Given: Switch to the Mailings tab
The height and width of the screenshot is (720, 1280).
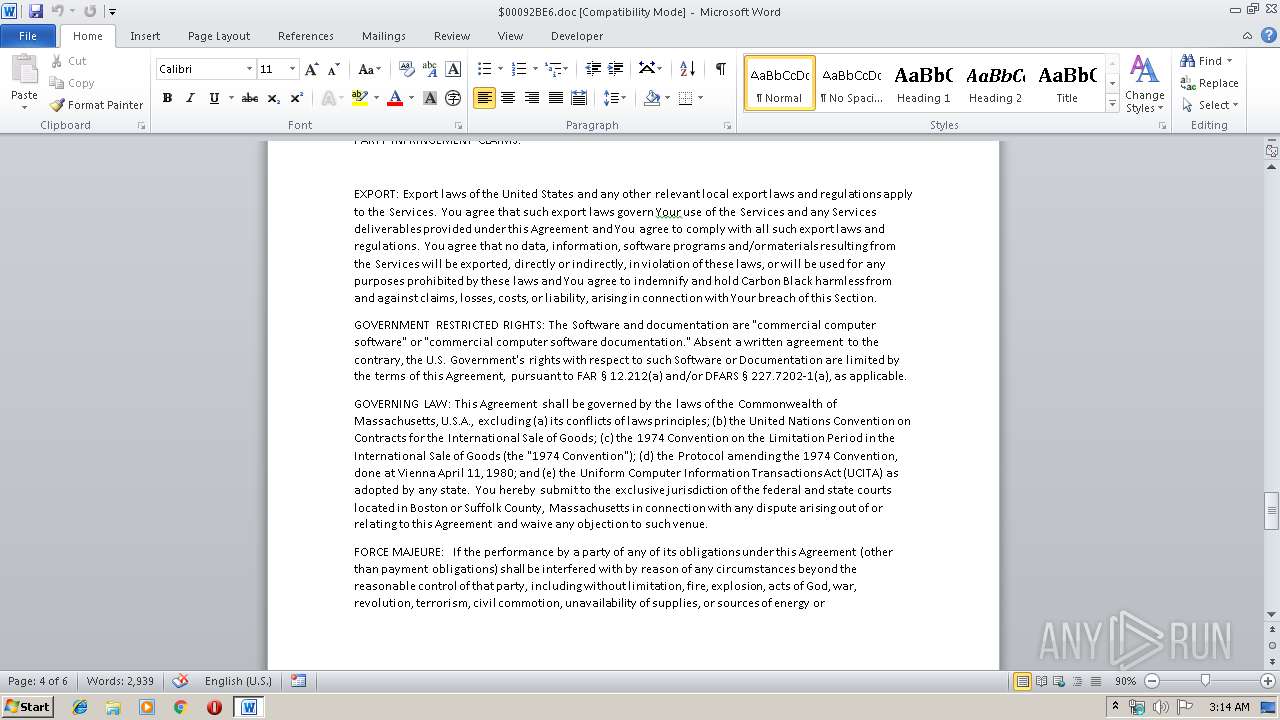Looking at the screenshot, I should [384, 36].
